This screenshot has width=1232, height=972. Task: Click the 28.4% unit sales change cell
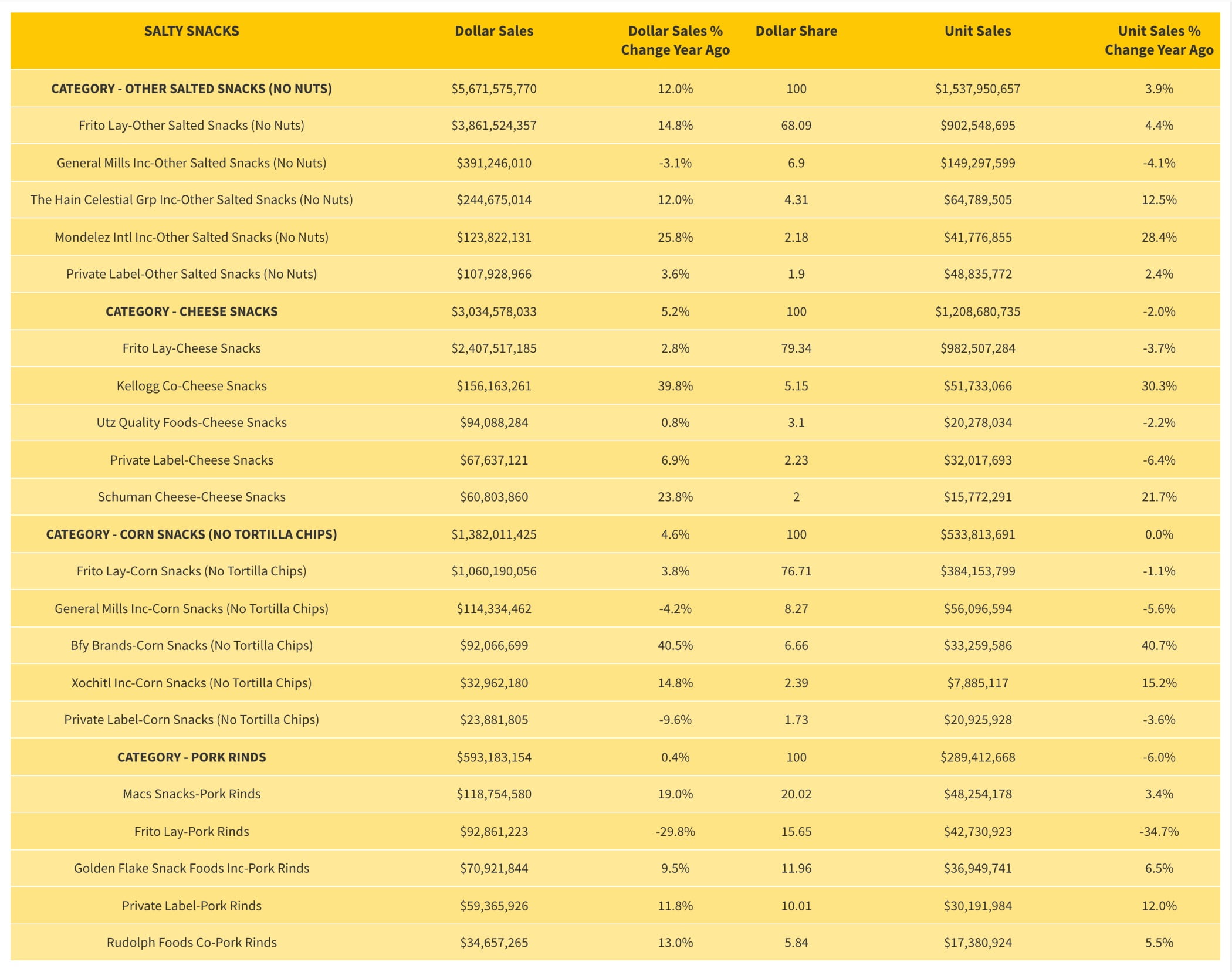1159,238
